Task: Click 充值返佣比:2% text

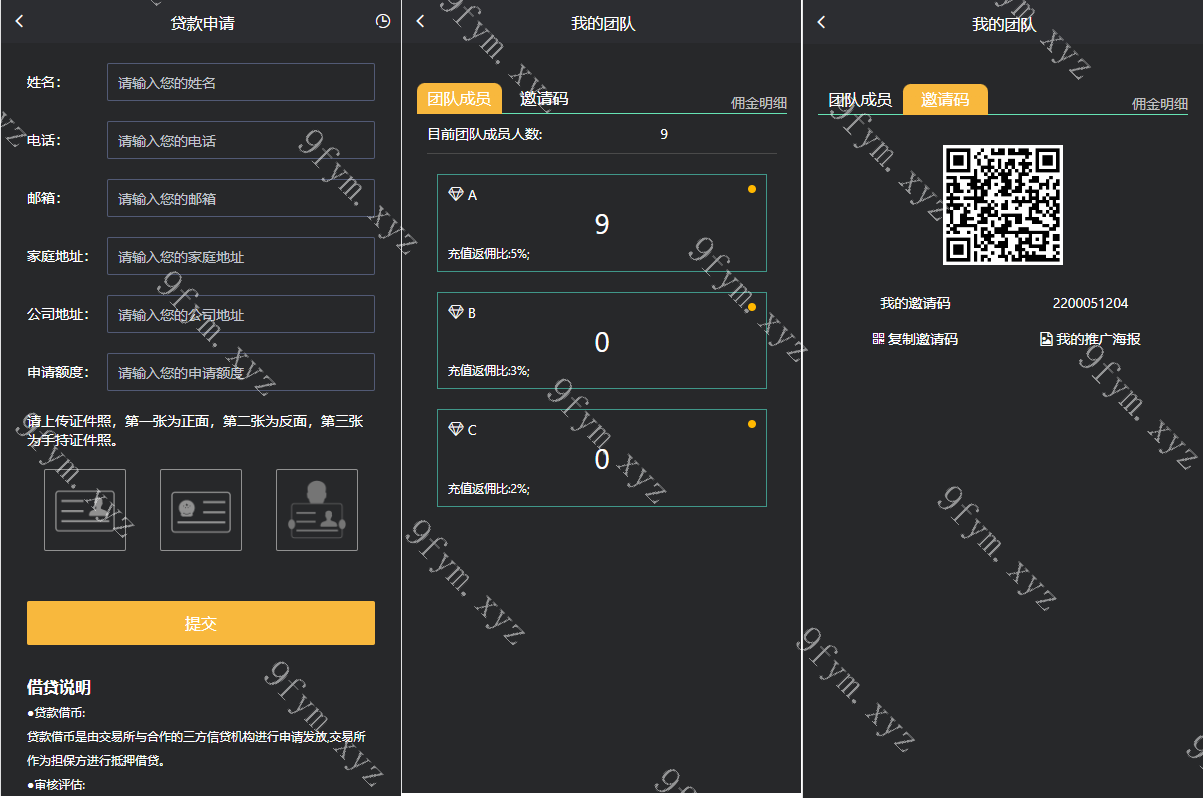Action: (x=489, y=489)
